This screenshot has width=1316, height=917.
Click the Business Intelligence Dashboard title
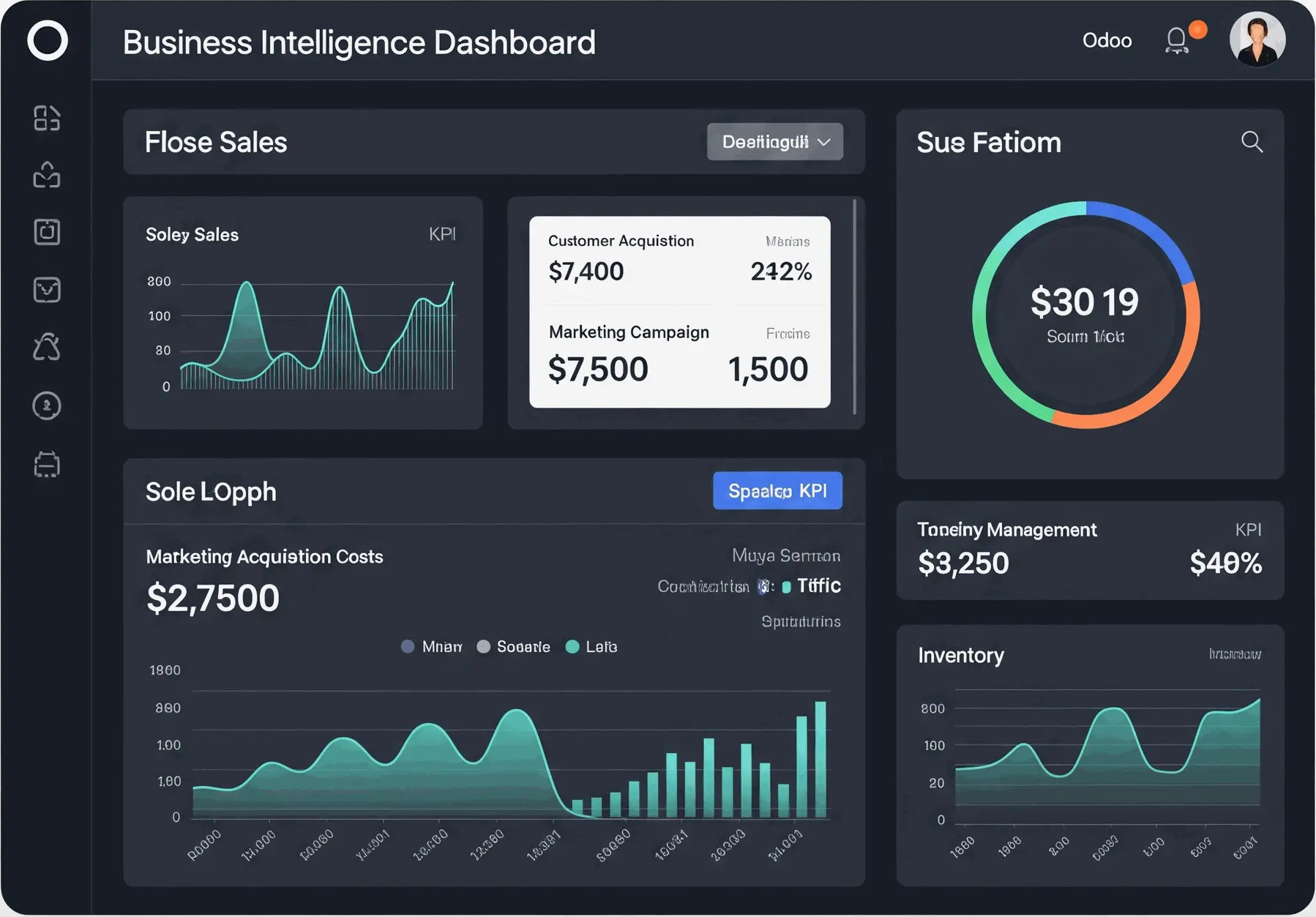(x=359, y=42)
